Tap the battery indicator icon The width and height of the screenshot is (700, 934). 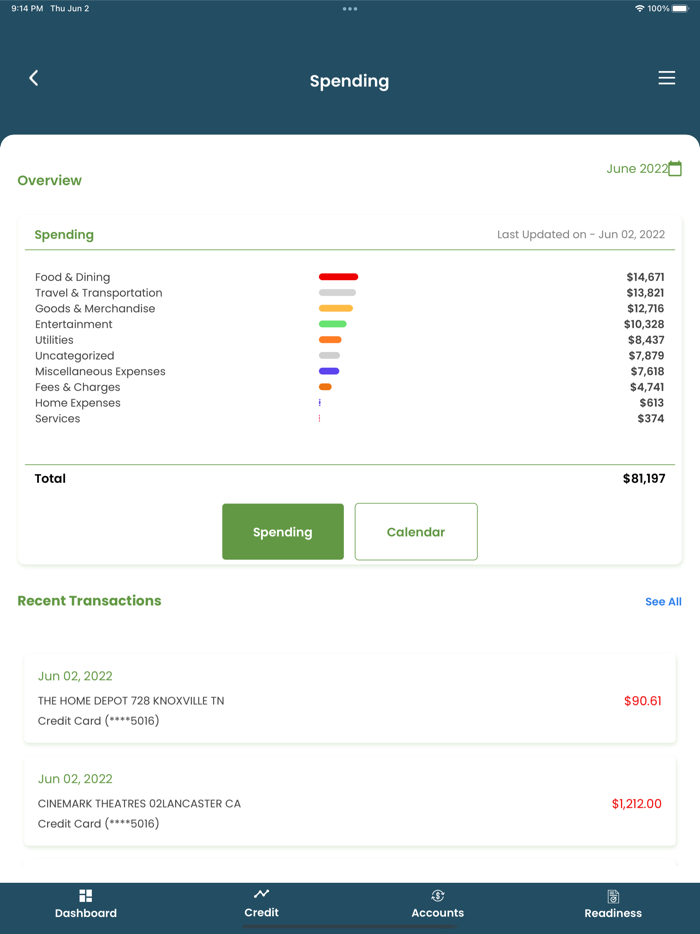tap(681, 8)
